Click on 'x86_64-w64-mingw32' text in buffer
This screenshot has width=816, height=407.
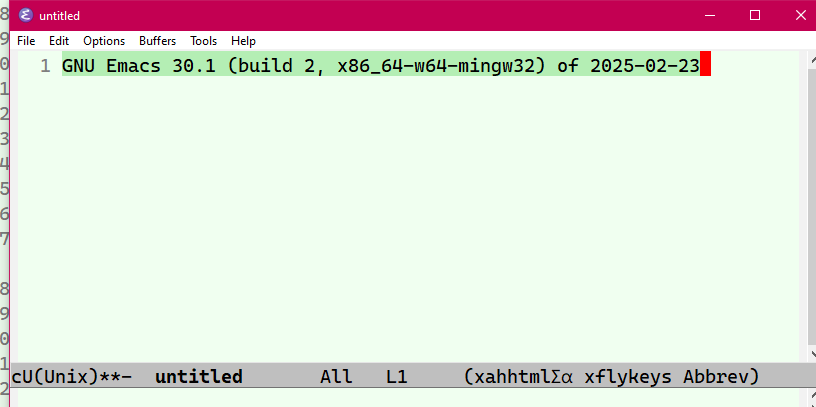[436, 66]
